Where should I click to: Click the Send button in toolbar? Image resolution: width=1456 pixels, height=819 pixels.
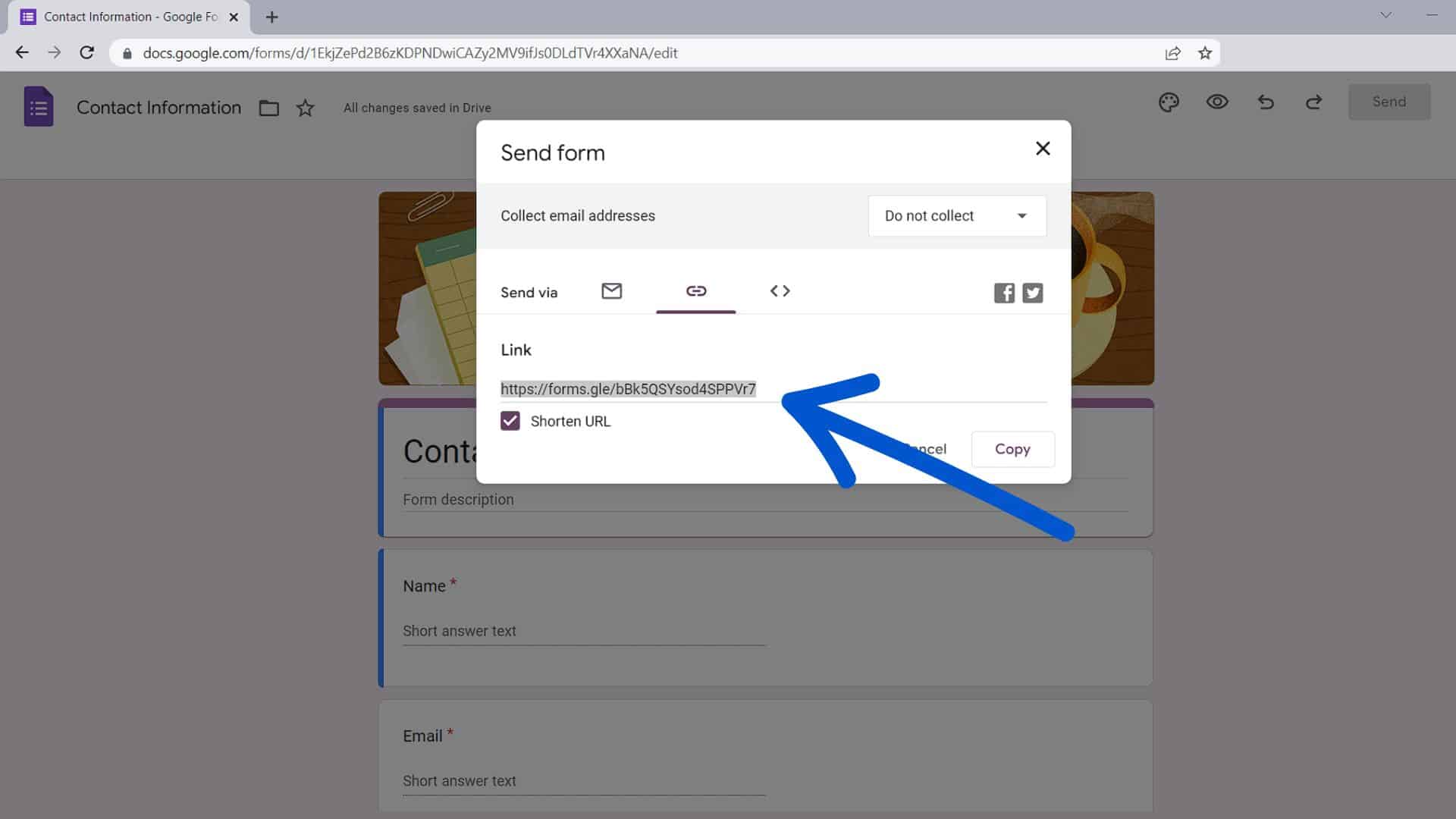[1389, 101]
